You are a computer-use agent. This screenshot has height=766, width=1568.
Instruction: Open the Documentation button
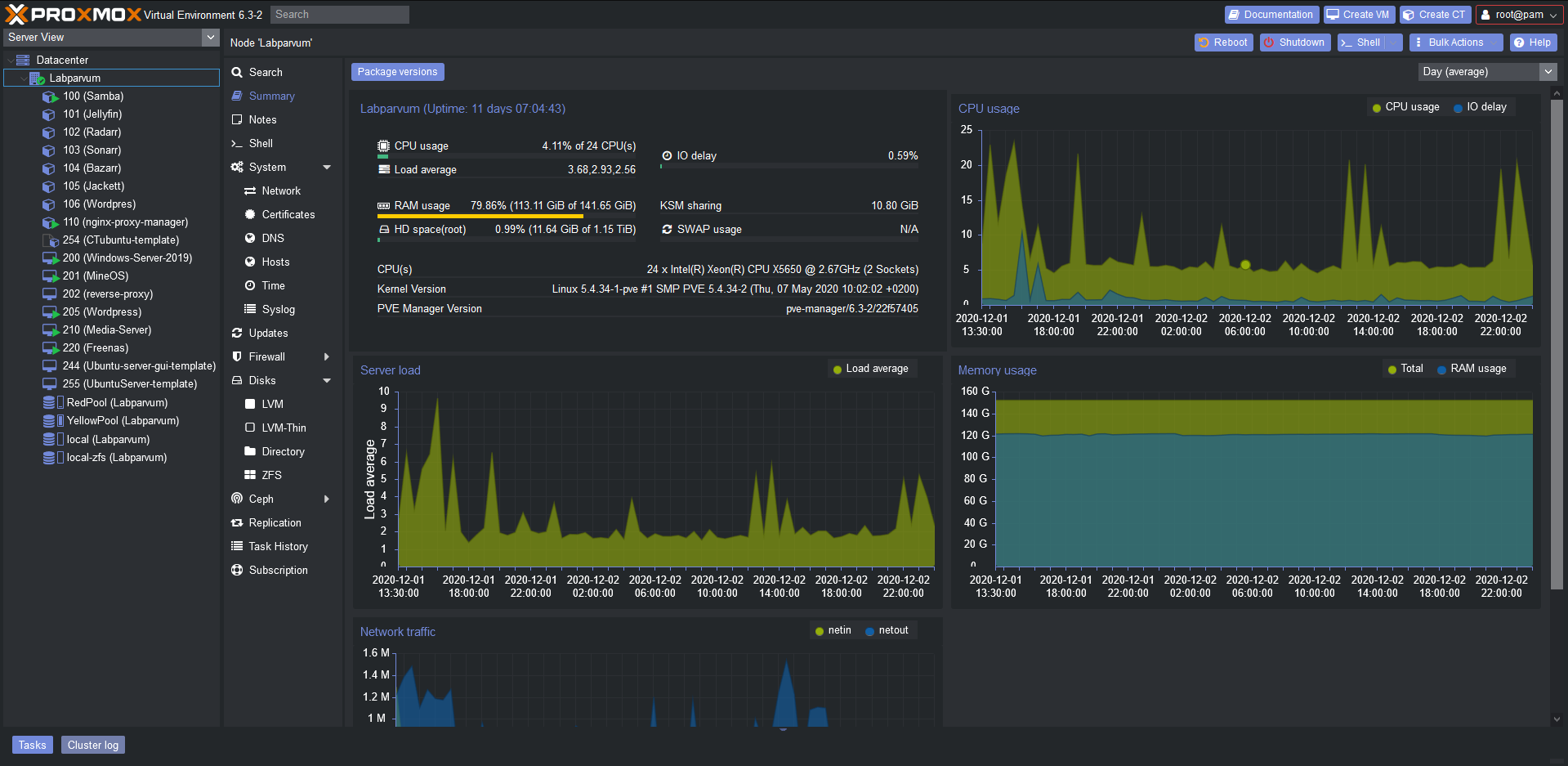[1271, 15]
